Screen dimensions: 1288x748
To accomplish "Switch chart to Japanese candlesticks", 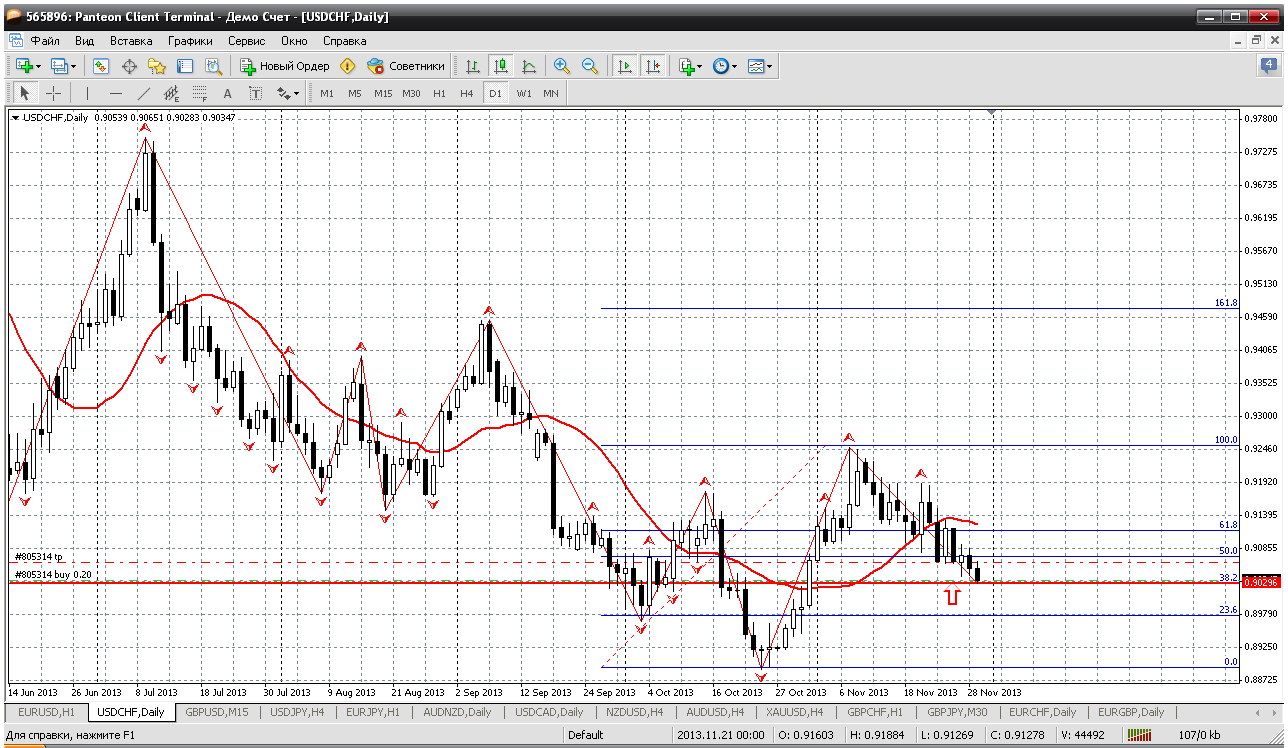I will coord(501,66).
